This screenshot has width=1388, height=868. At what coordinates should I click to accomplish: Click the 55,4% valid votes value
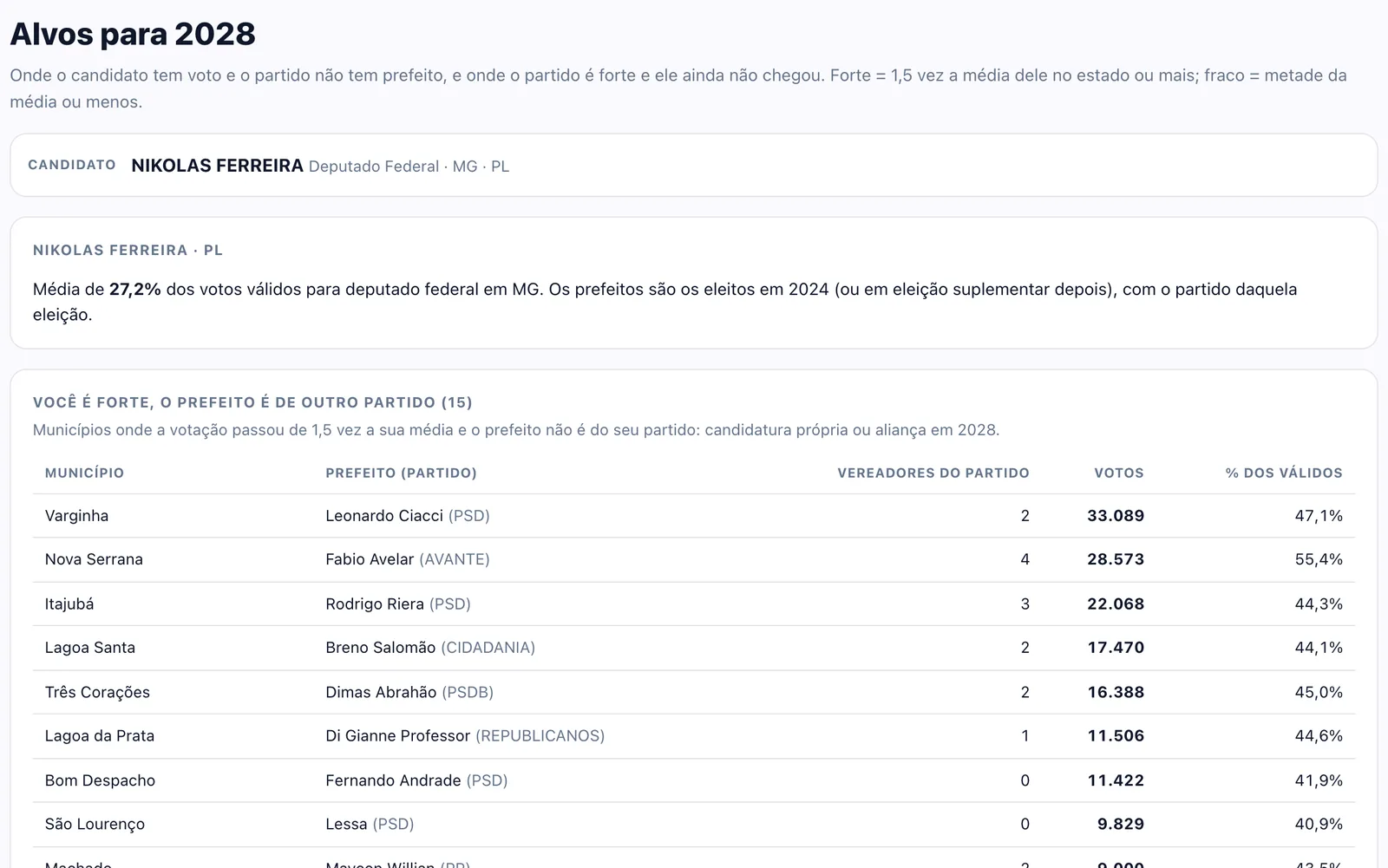click(x=1319, y=559)
